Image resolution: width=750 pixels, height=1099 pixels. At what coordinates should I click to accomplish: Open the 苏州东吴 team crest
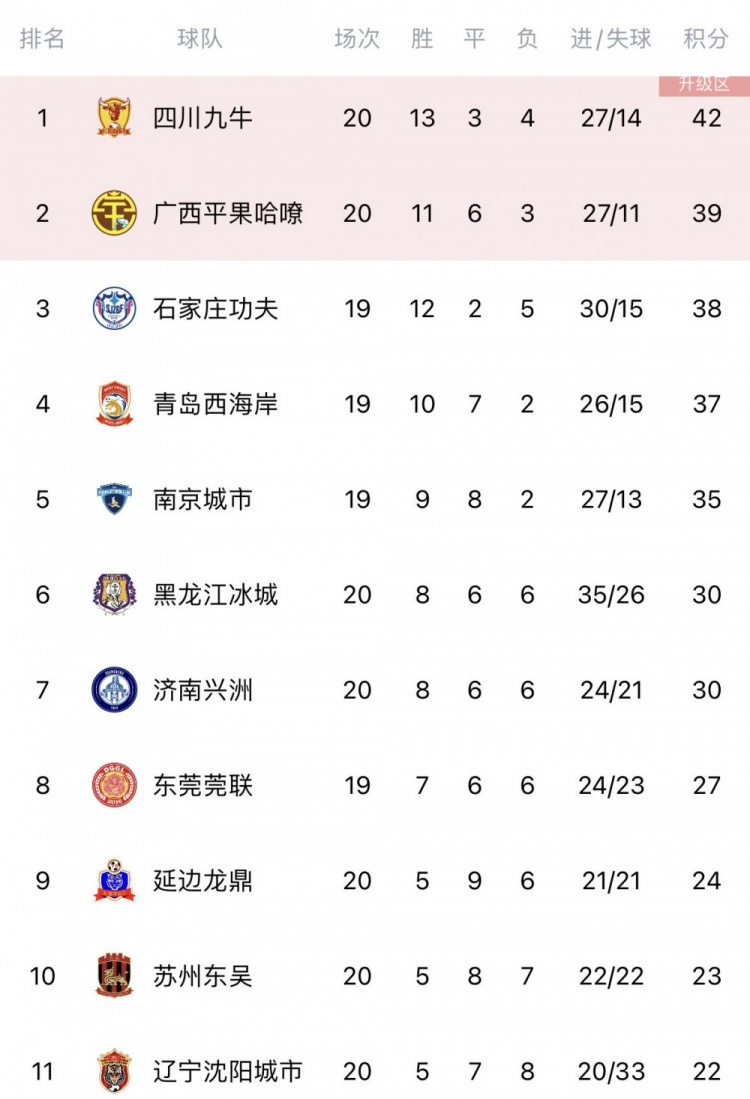[114, 976]
